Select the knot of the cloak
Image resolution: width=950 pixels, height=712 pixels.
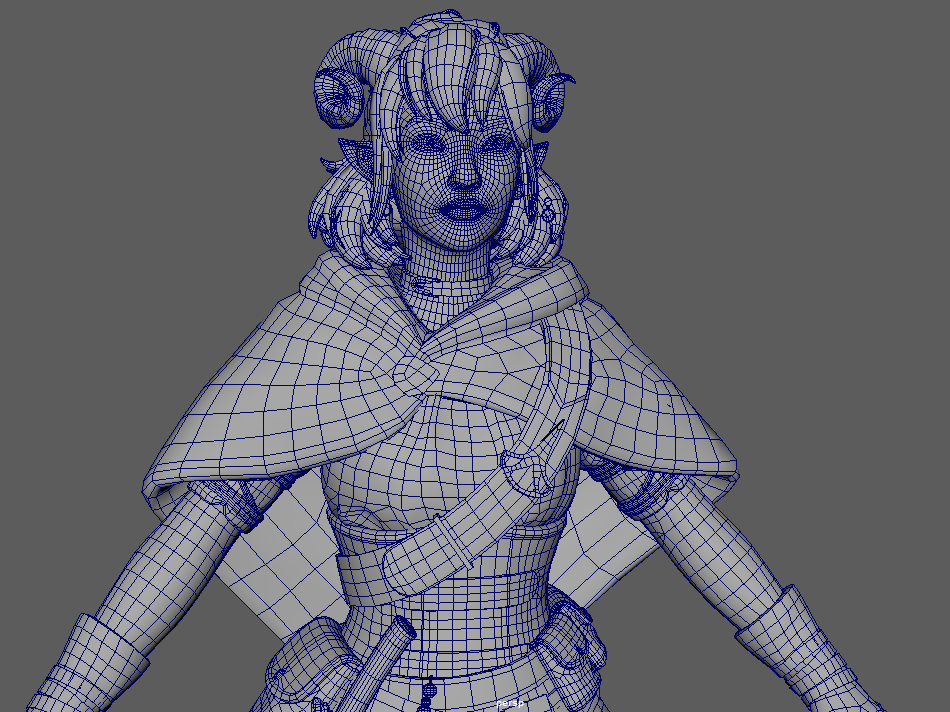tap(417, 375)
